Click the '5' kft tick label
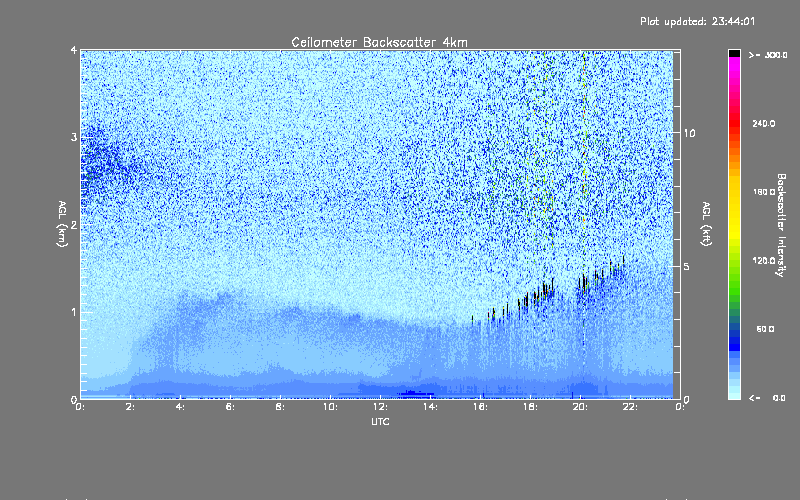Viewport: 800px width, 500px height. point(687,267)
